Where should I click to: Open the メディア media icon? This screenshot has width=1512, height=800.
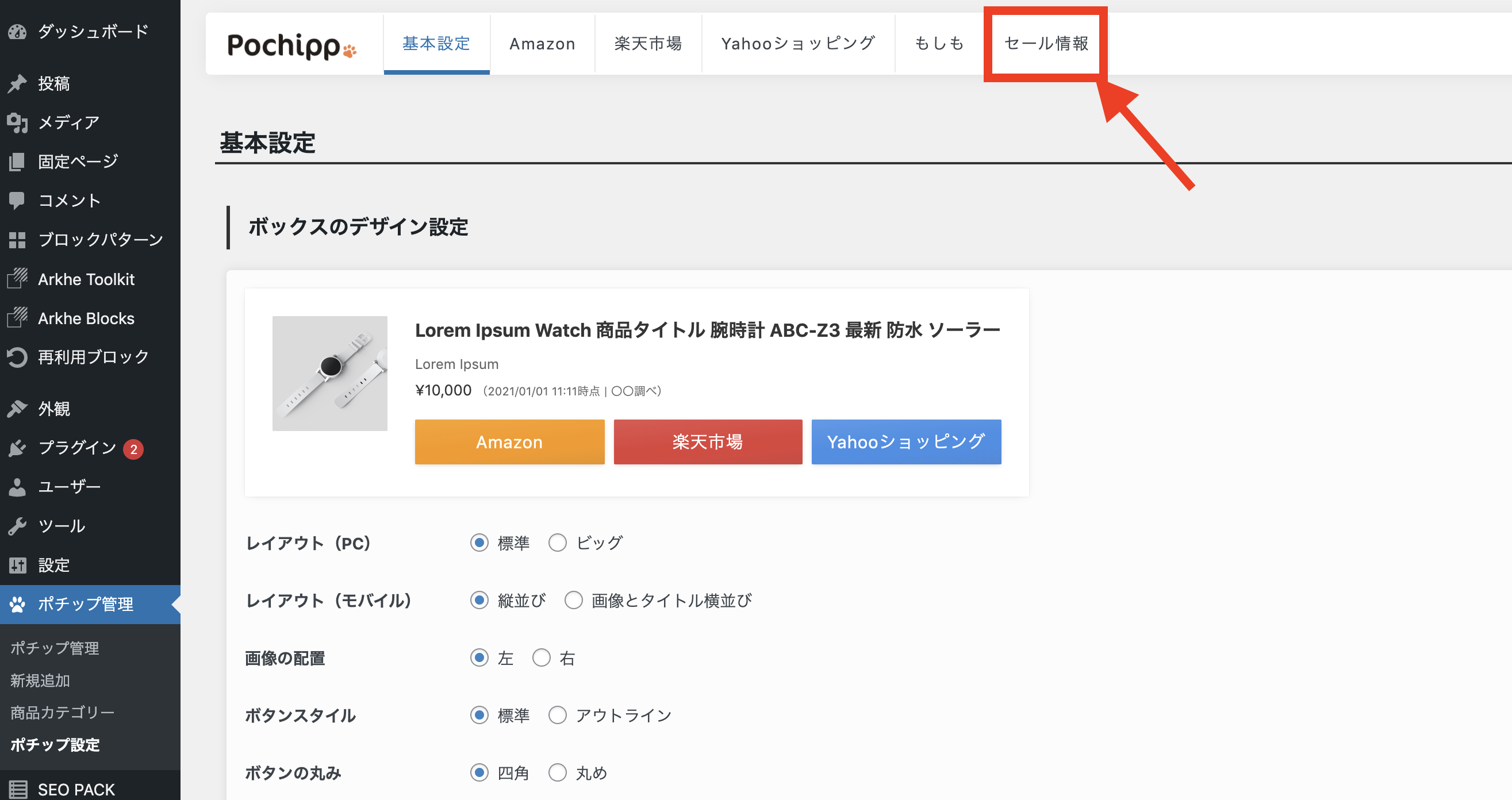click(18, 122)
